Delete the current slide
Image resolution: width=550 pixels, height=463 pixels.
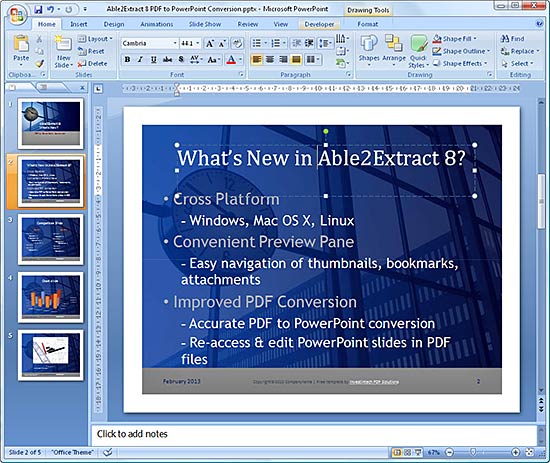(92, 63)
